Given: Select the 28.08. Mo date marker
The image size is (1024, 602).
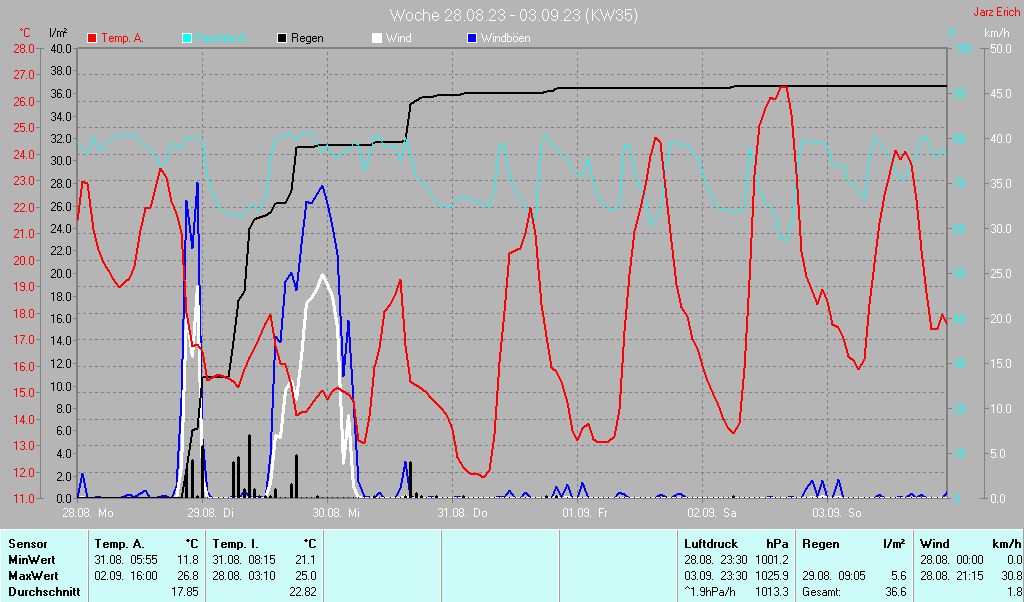Looking at the screenshot, I should pos(87,513).
